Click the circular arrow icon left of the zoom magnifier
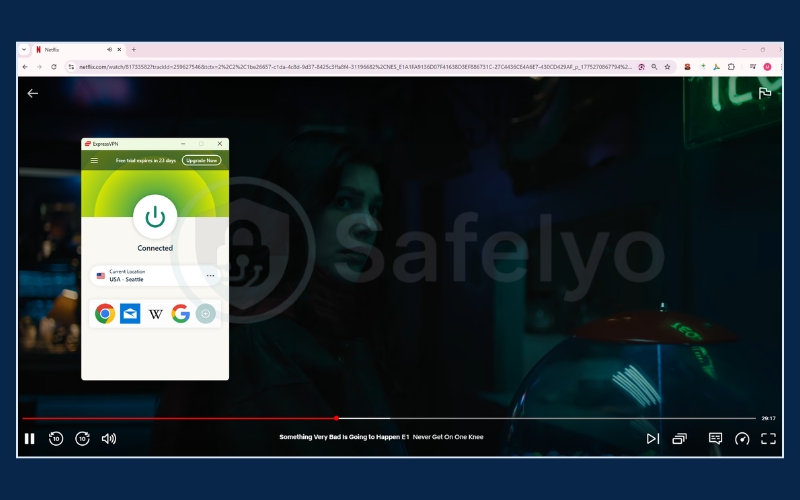The width and height of the screenshot is (800, 500). tap(641, 67)
